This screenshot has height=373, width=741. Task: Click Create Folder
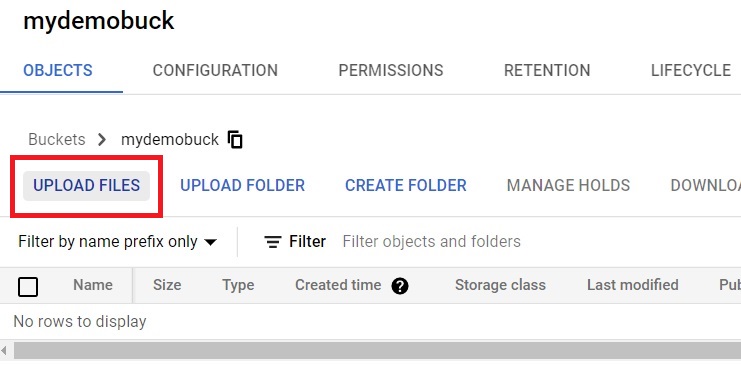(405, 185)
